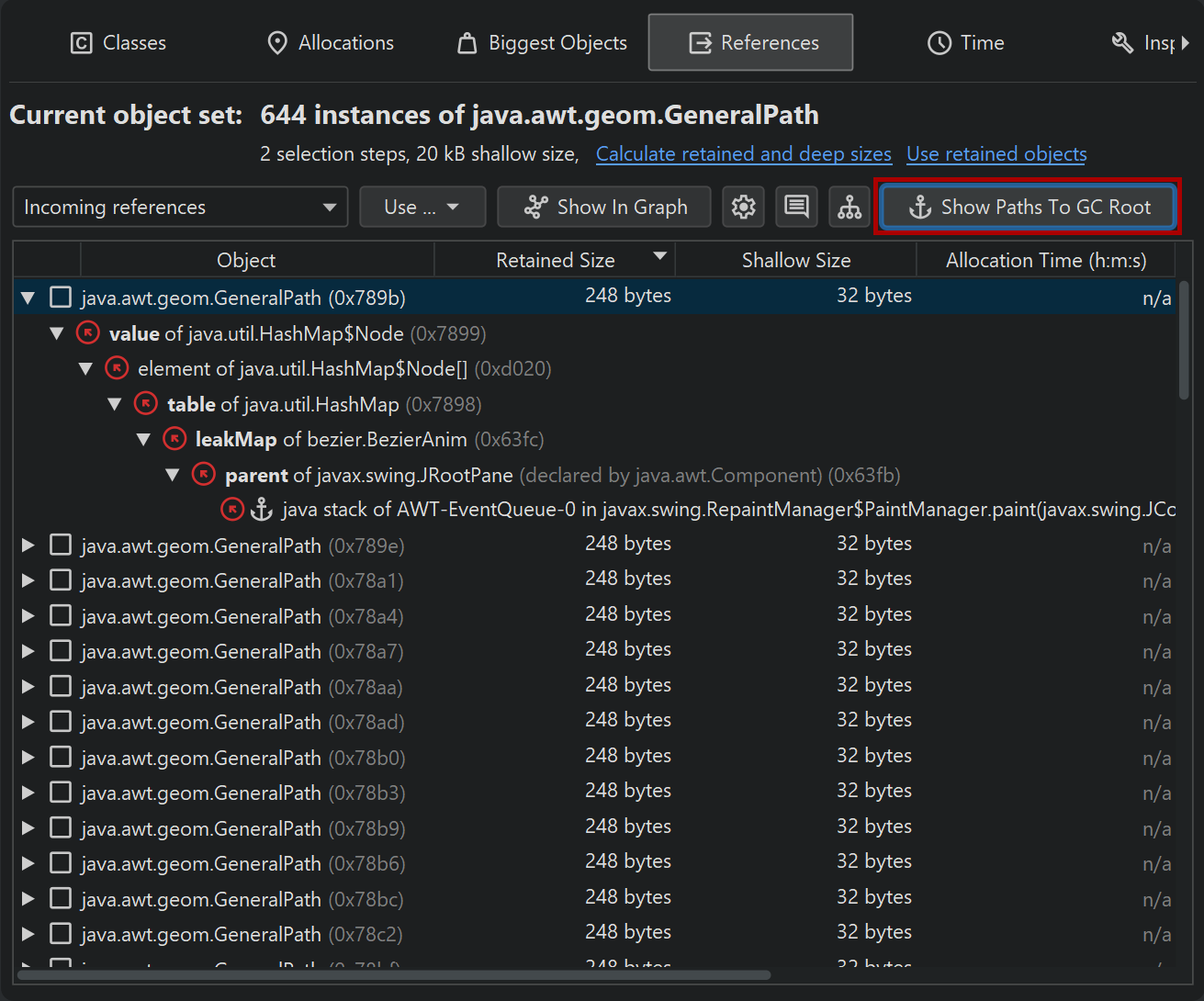This screenshot has height=1001, width=1204.
Task: Click red reference icon beside leakMap field
Action: click(x=174, y=439)
